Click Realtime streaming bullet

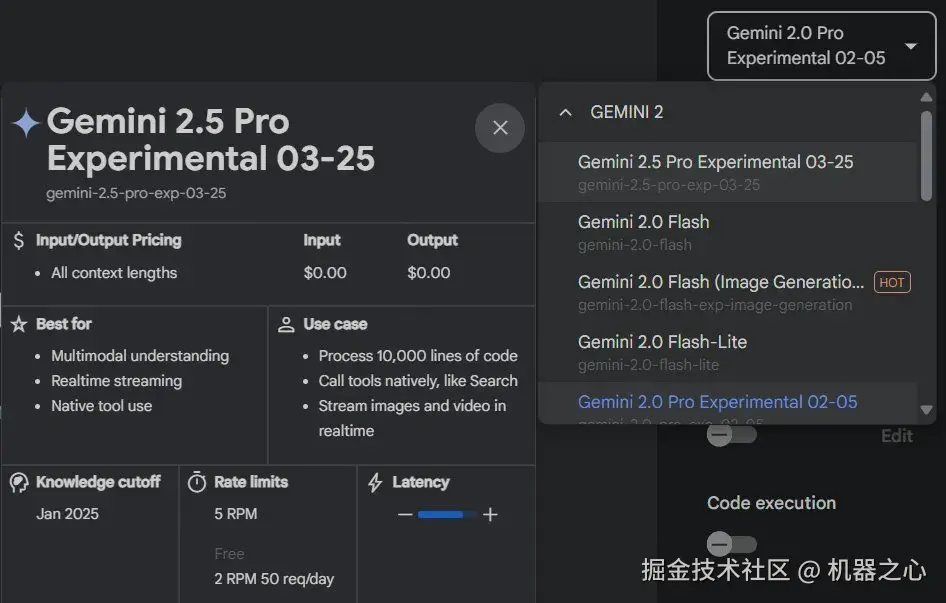coord(116,381)
